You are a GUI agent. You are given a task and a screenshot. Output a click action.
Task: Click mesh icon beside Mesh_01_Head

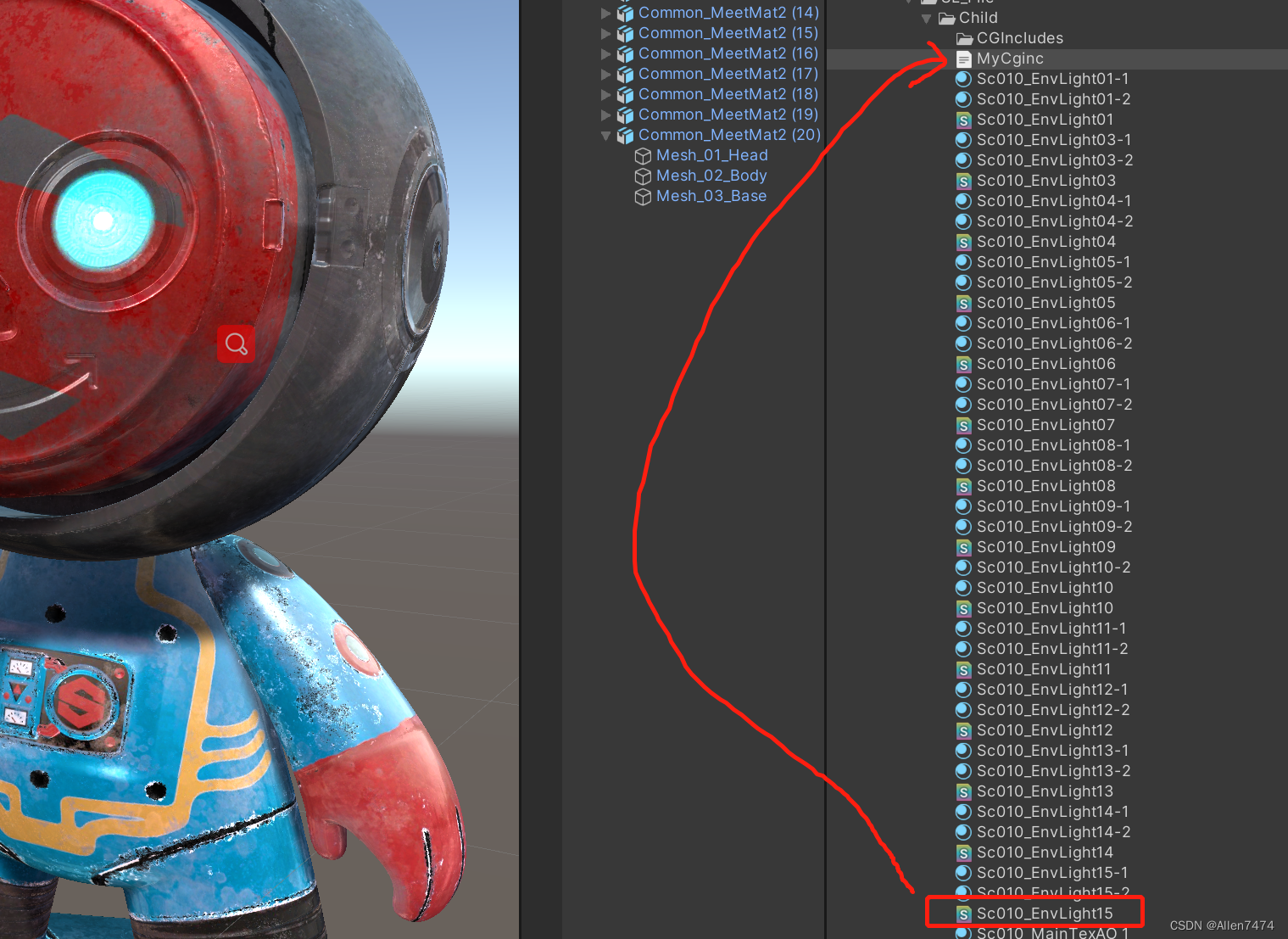coord(644,155)
